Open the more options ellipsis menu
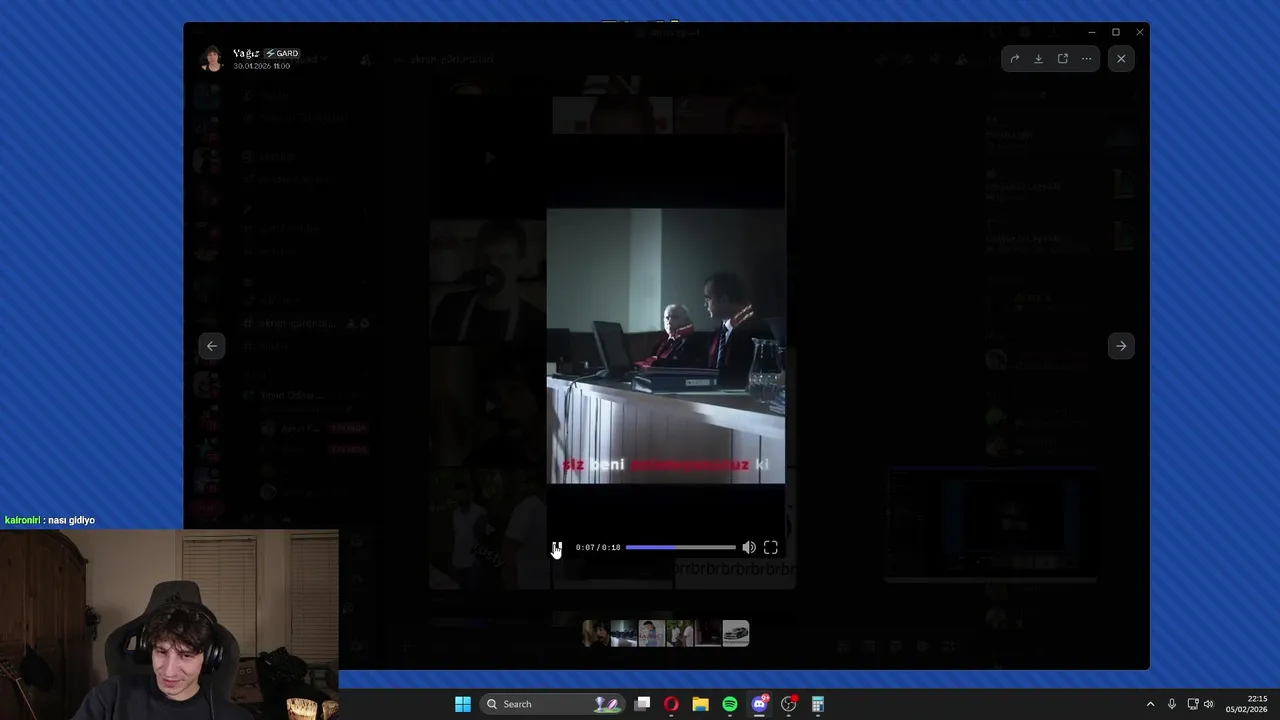Viewport: 1280px width, 720px height. tap(1087, 59)
